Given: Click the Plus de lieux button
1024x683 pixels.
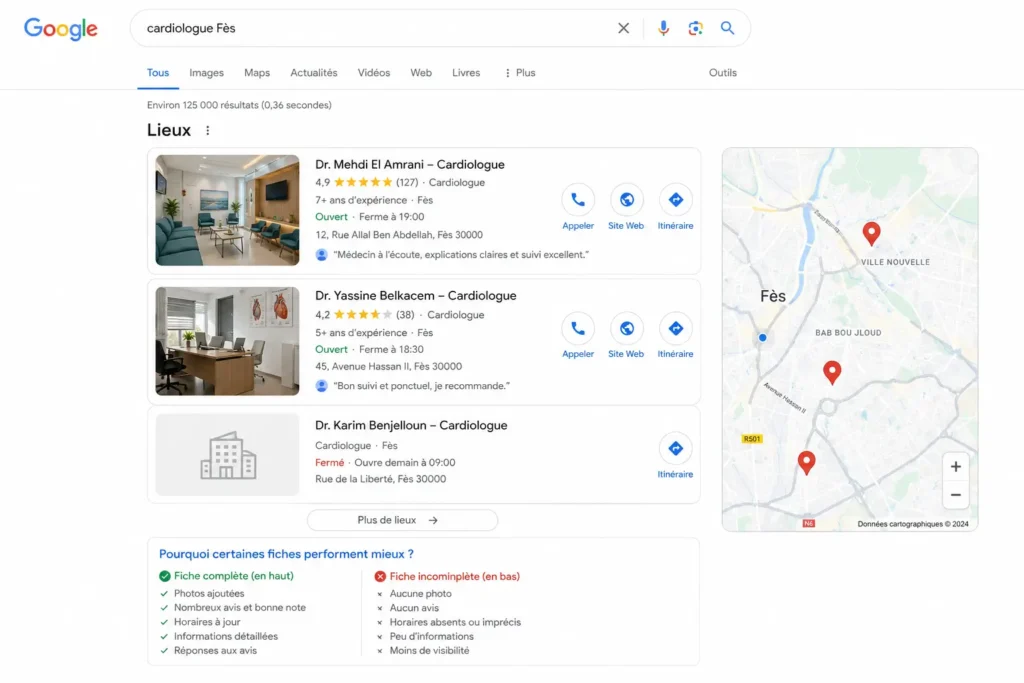Looking at the screenshot, I should coord(402,520).
